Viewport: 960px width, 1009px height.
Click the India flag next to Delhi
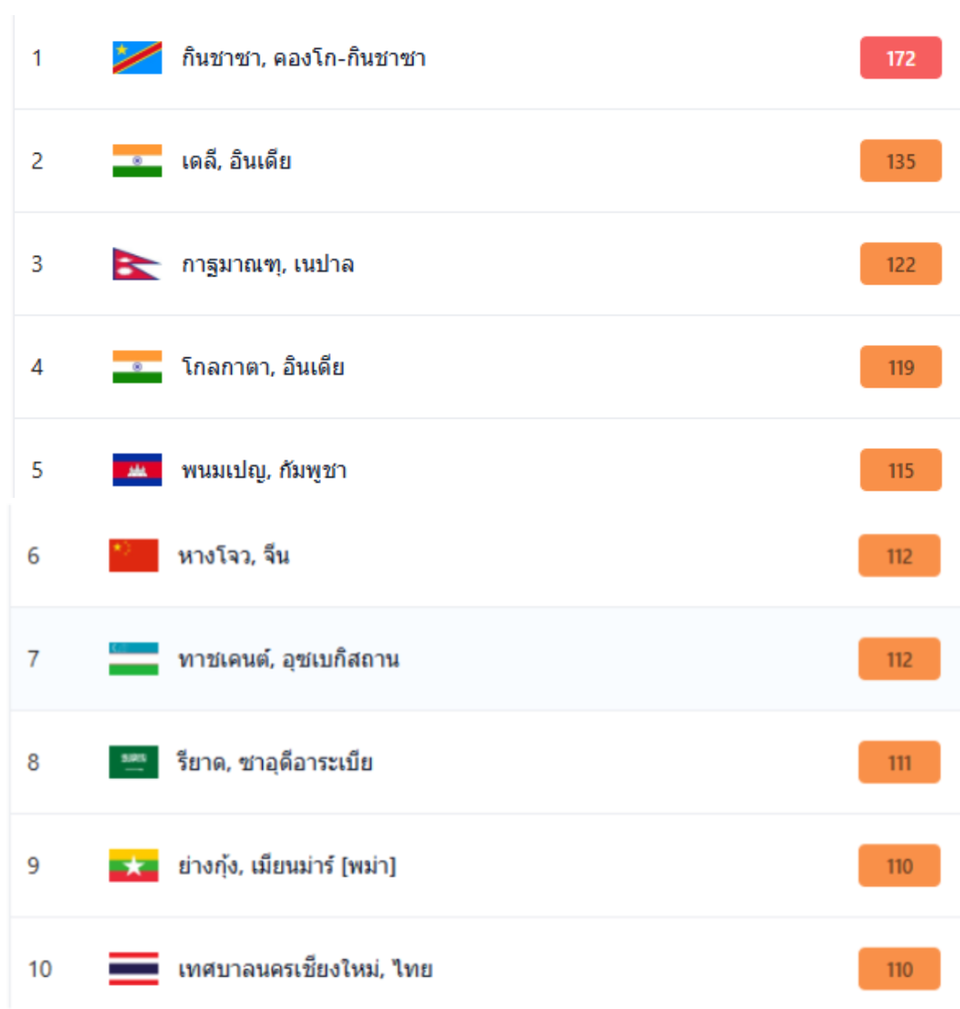coord(137,161)
